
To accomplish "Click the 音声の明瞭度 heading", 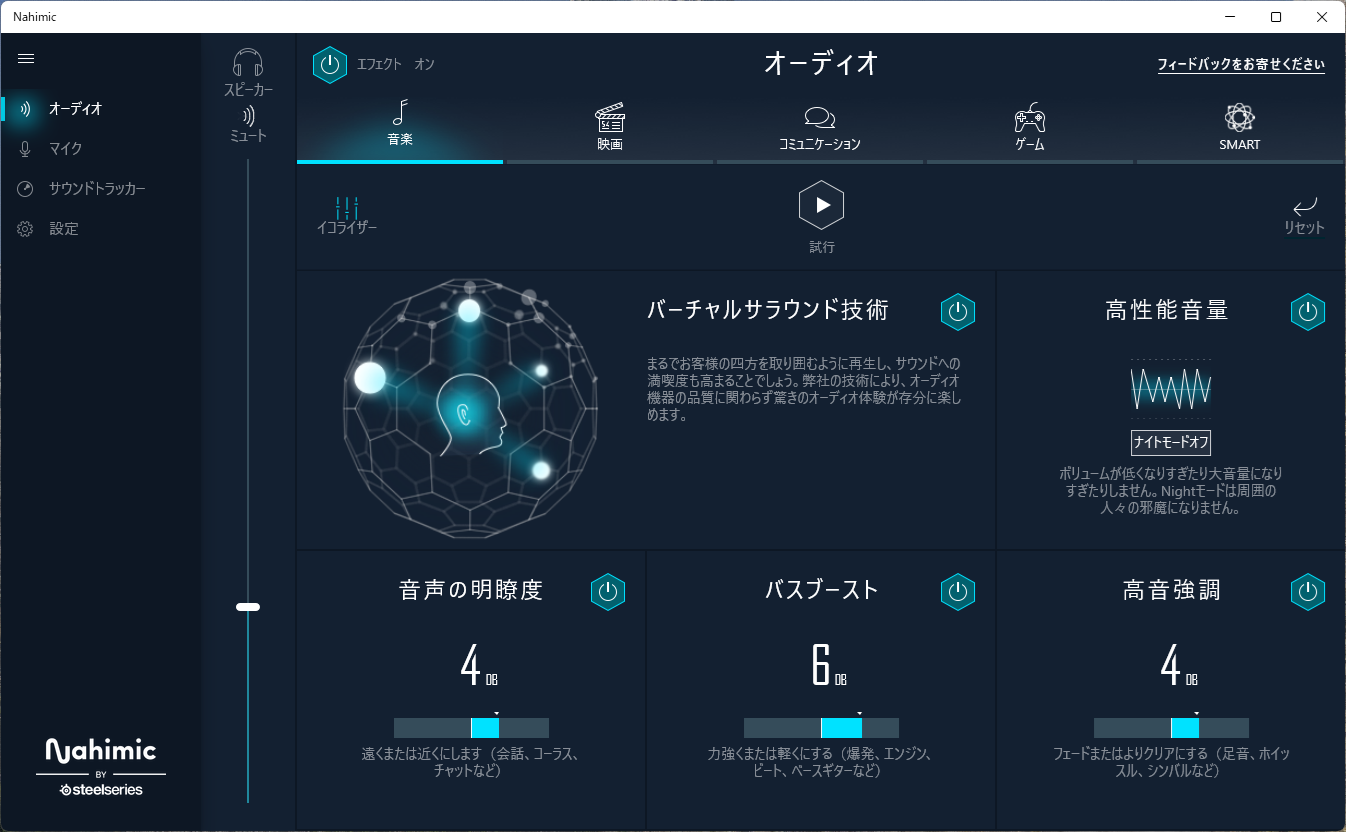I will coord(471,591).
